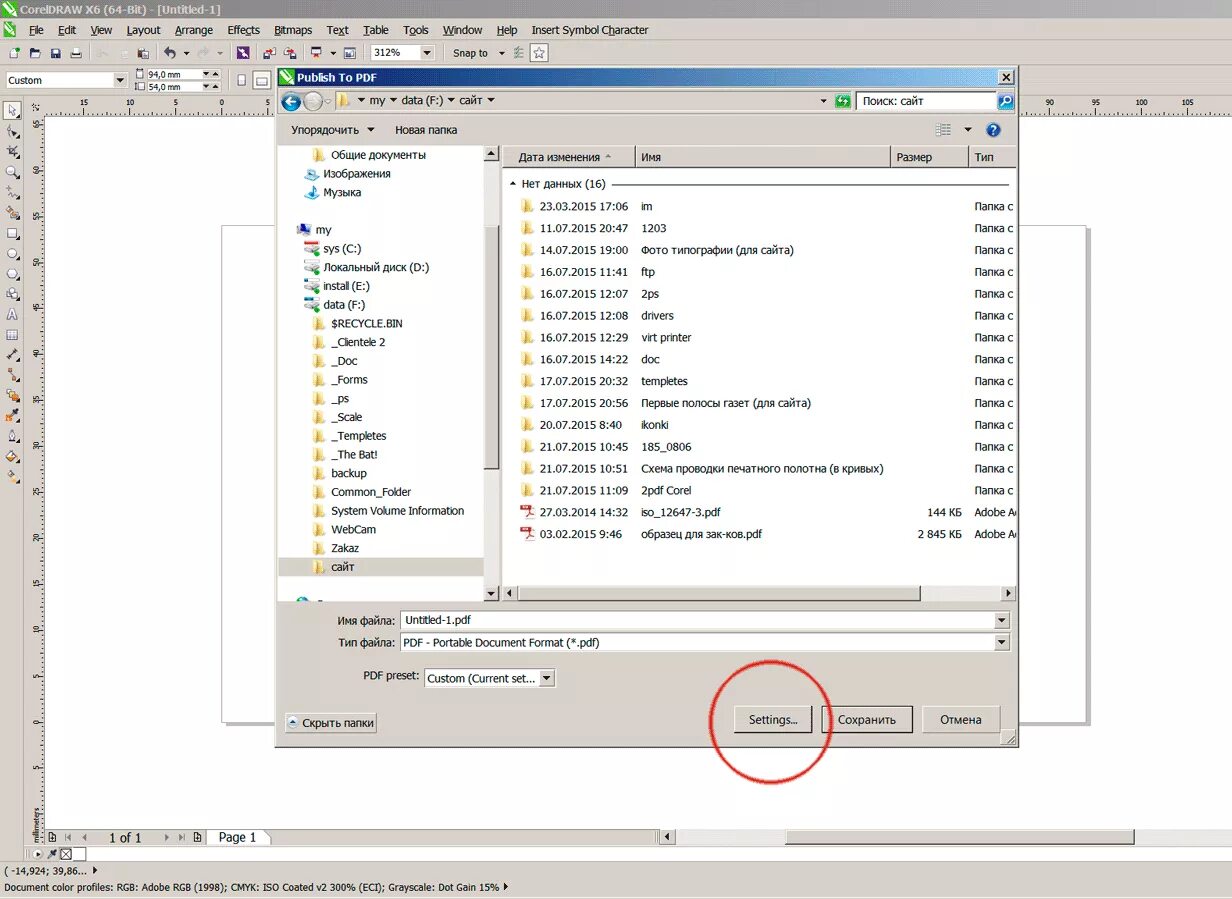Open view mode options arrow in dialog

967,130
